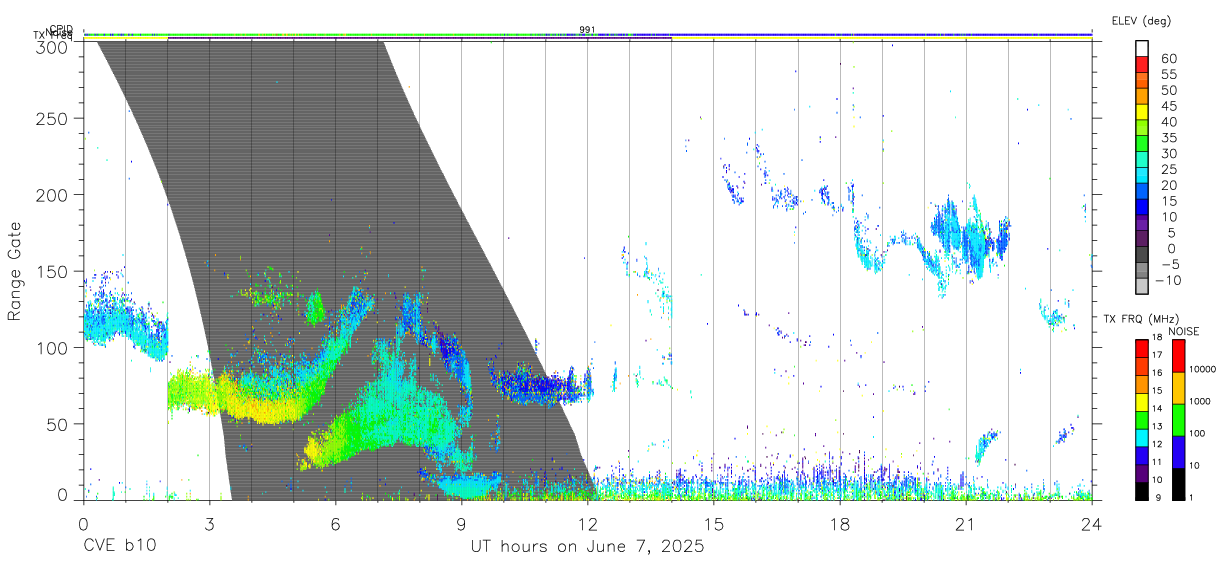
Task: Click the '25' label on ELEV scale
Action: [x=1168, y=170]
